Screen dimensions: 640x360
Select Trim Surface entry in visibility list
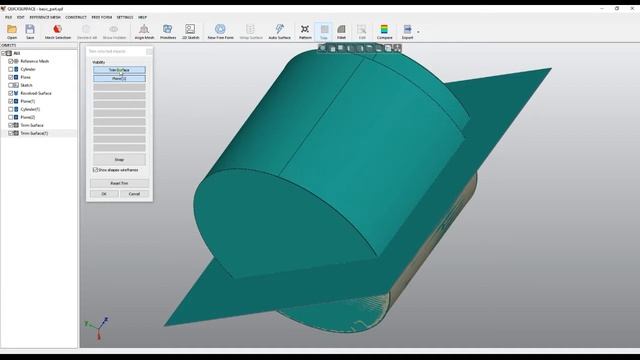point(119,70)
